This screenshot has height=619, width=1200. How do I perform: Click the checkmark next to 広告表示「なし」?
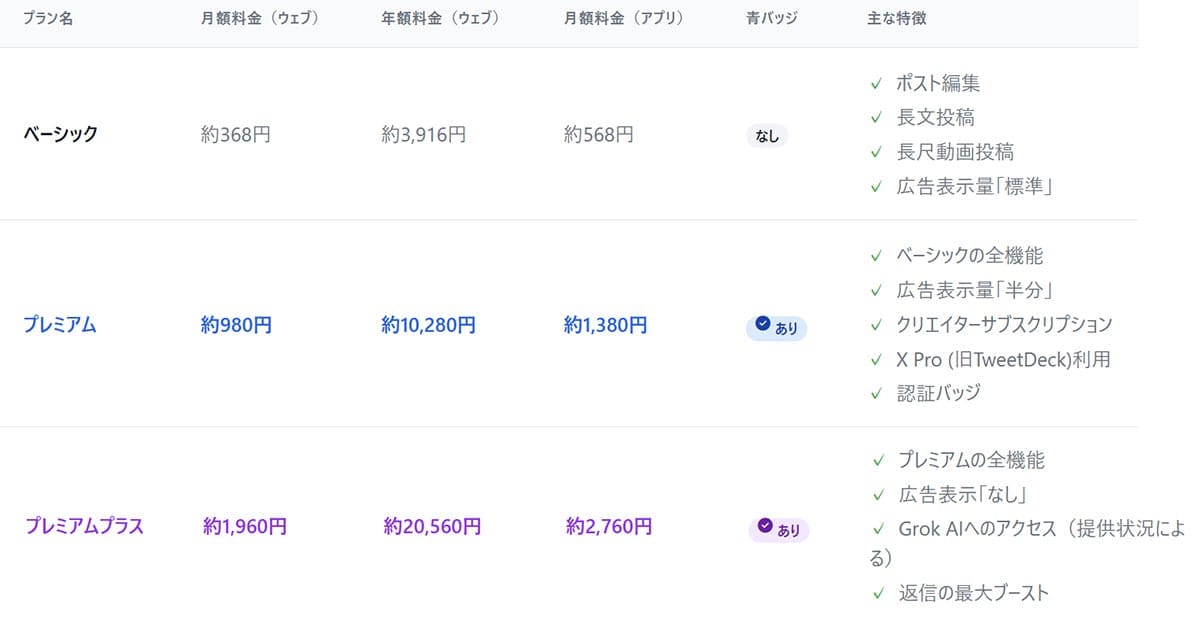point(878,495)
